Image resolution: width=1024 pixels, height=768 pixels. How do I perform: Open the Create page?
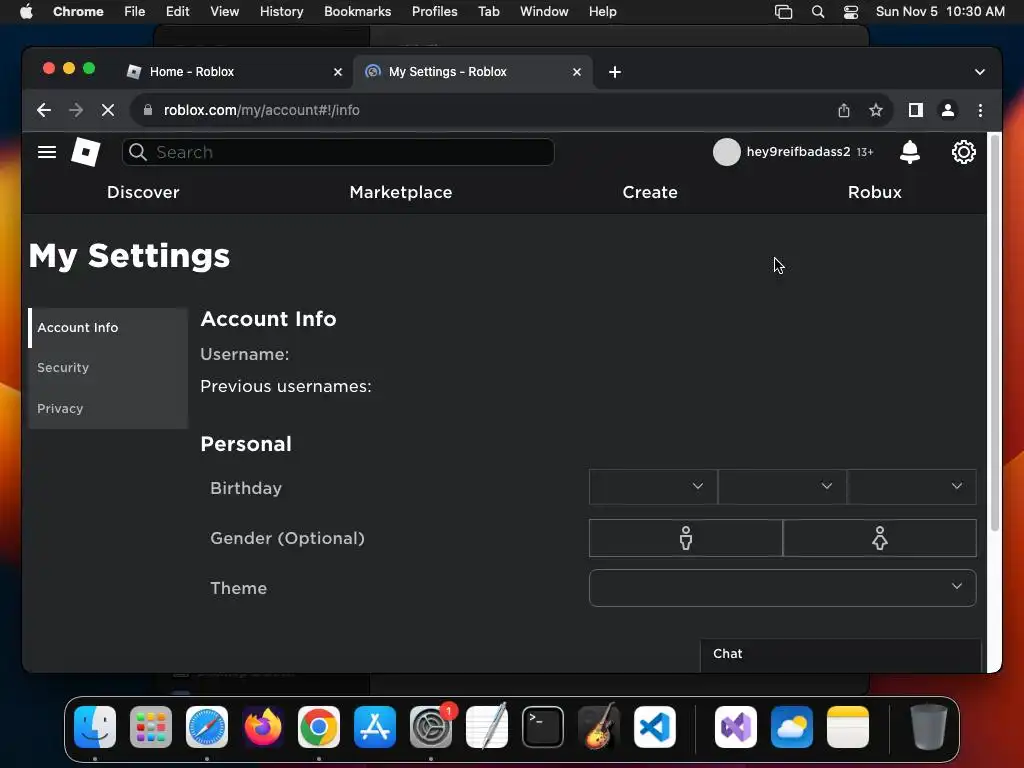coord(650,192)
